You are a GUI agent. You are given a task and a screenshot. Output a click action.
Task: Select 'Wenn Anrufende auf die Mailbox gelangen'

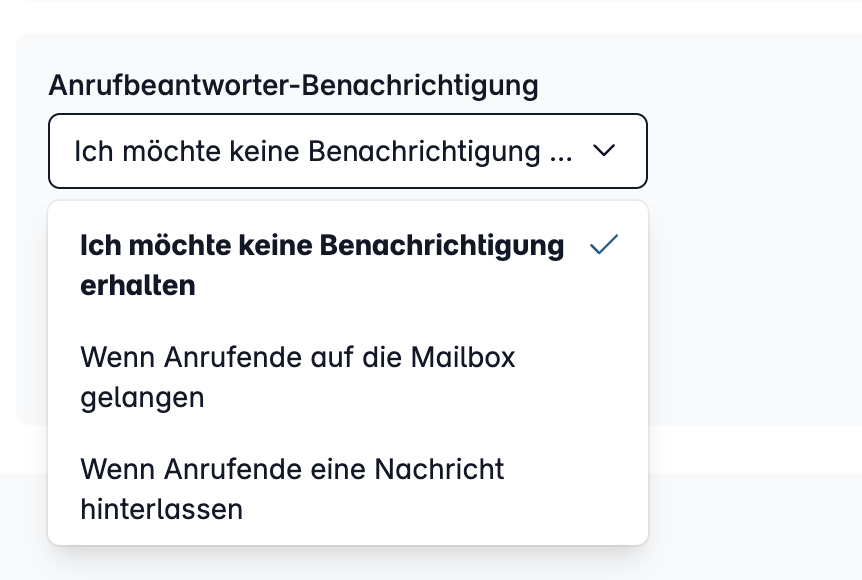[348, 377]
